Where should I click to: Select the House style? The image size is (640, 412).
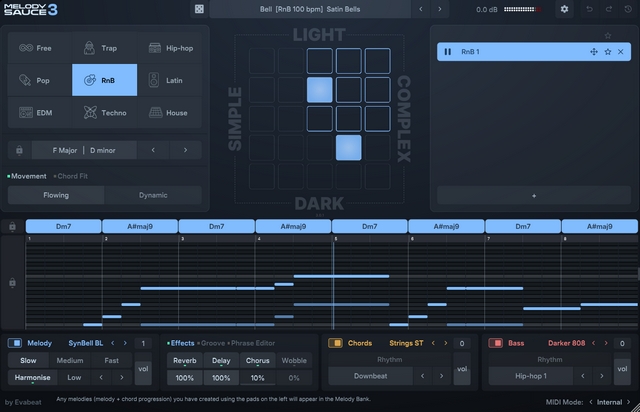click(169, 112)
